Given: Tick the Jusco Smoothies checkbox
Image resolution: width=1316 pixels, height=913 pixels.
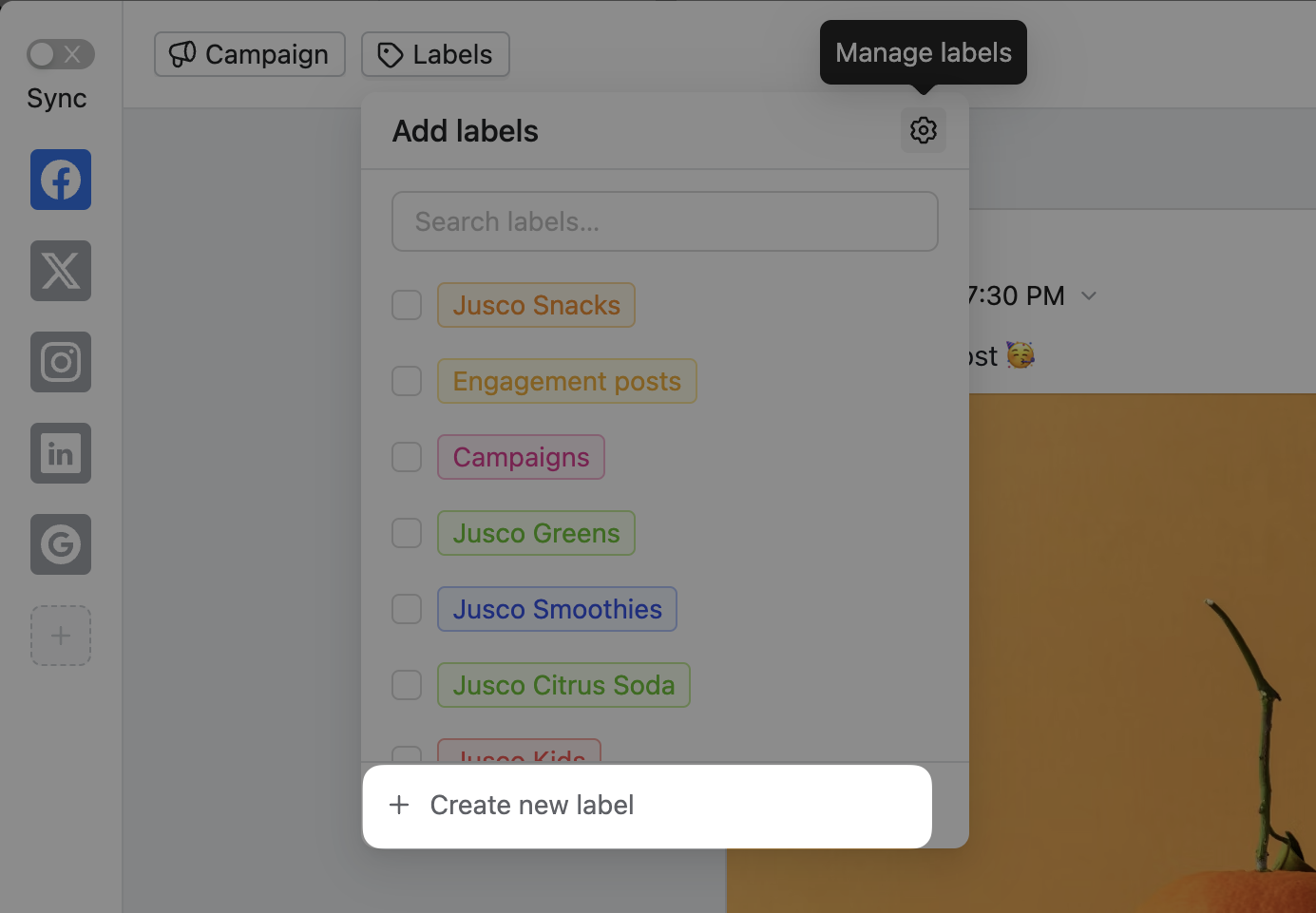Looking at the screenshot, I should pos(407,609).
